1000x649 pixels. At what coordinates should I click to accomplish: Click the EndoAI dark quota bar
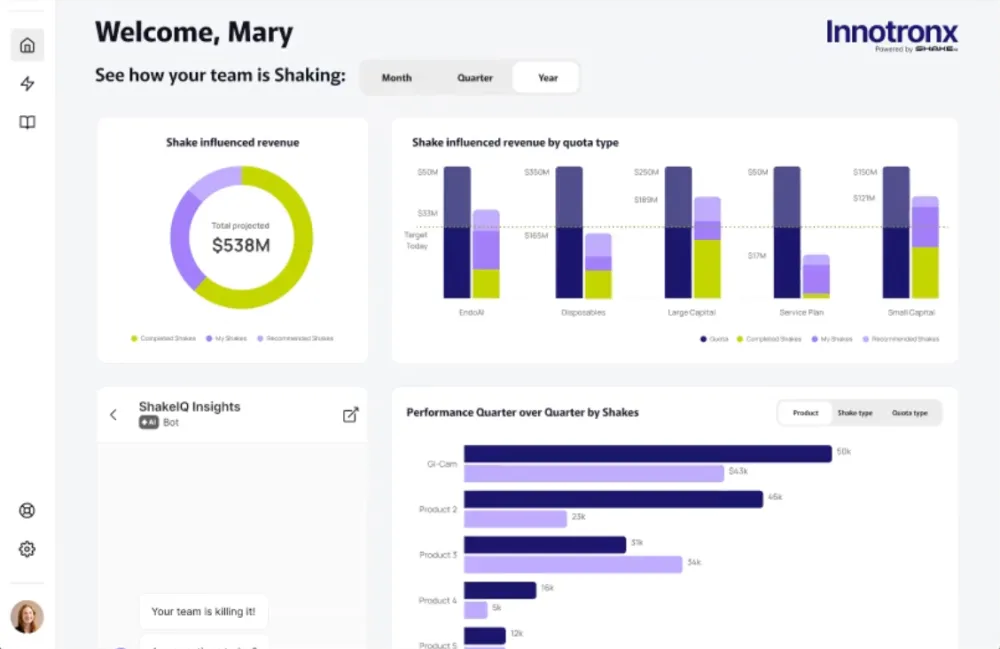457,232
